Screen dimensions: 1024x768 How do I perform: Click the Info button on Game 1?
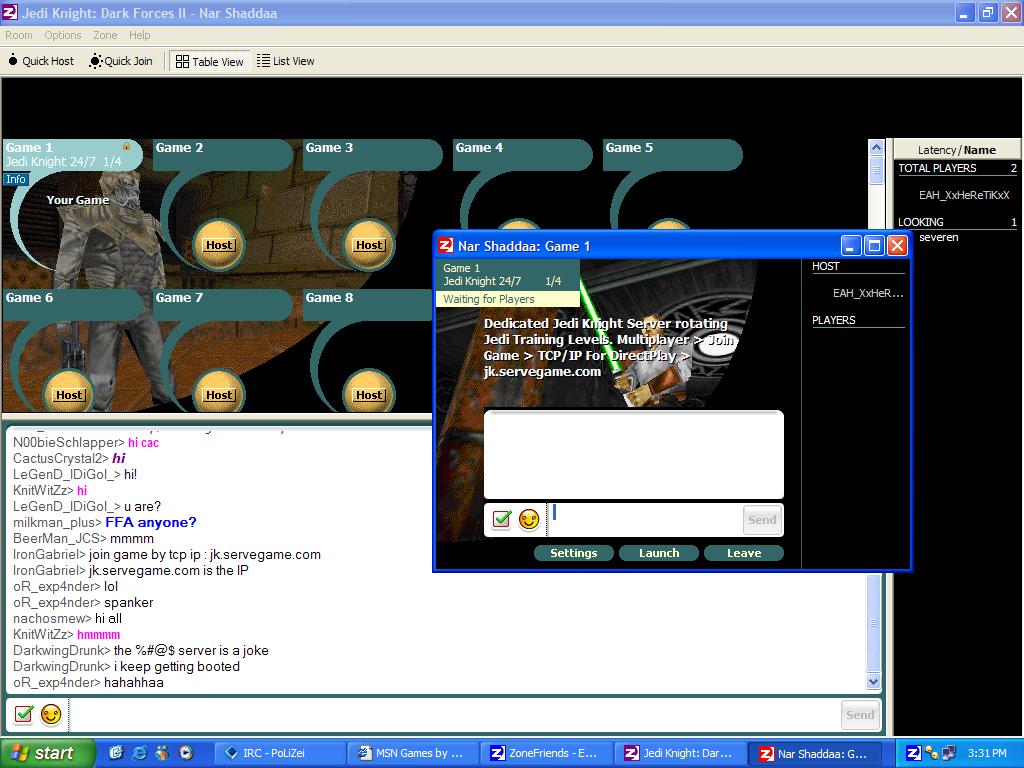point(16,179)
